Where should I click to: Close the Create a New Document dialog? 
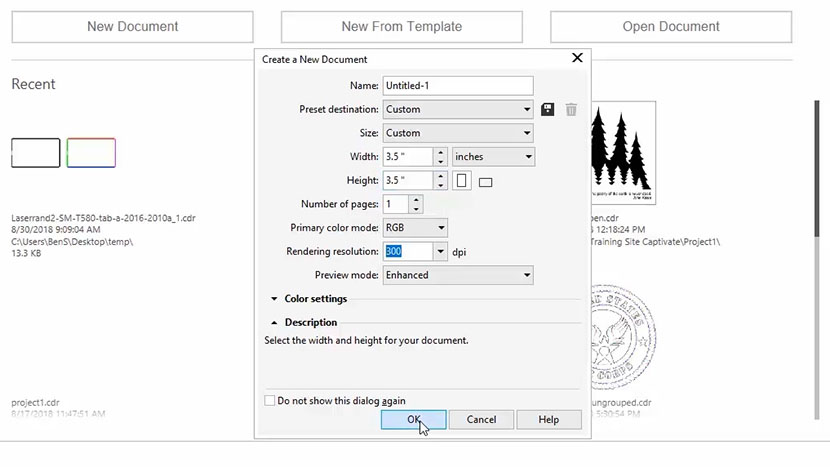click(577, 59)
